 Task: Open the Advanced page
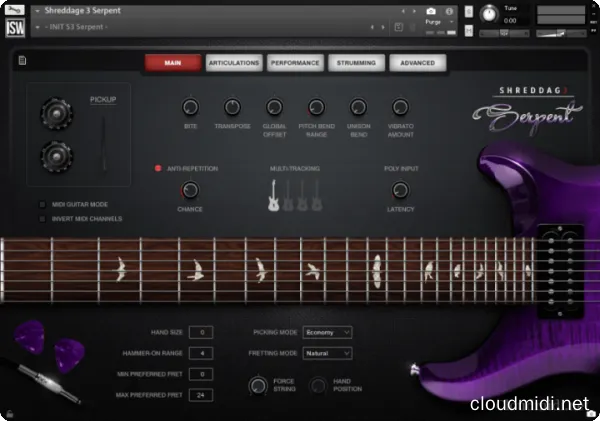tap(417, 63)
